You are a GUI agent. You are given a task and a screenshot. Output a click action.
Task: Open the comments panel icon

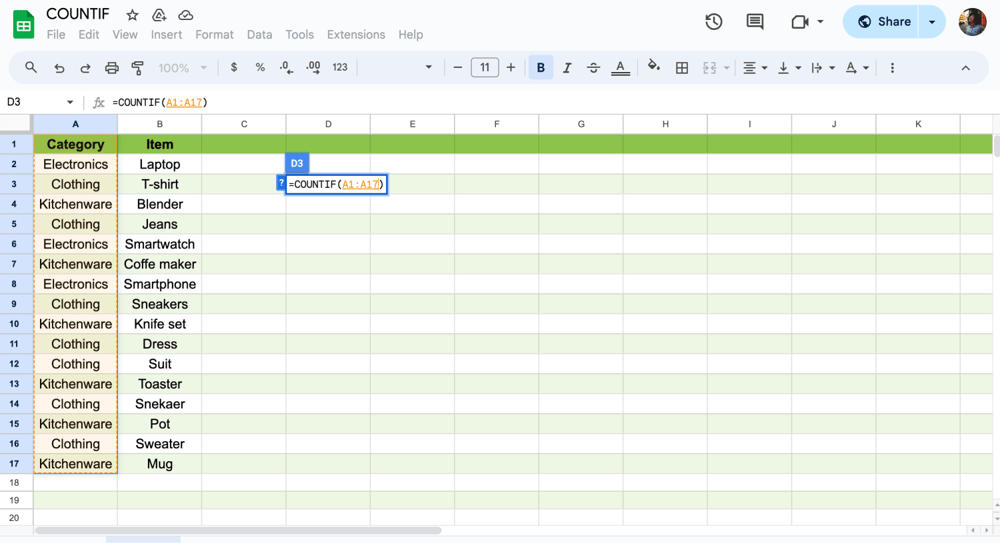pyautogui.click(x=755, y=22)
